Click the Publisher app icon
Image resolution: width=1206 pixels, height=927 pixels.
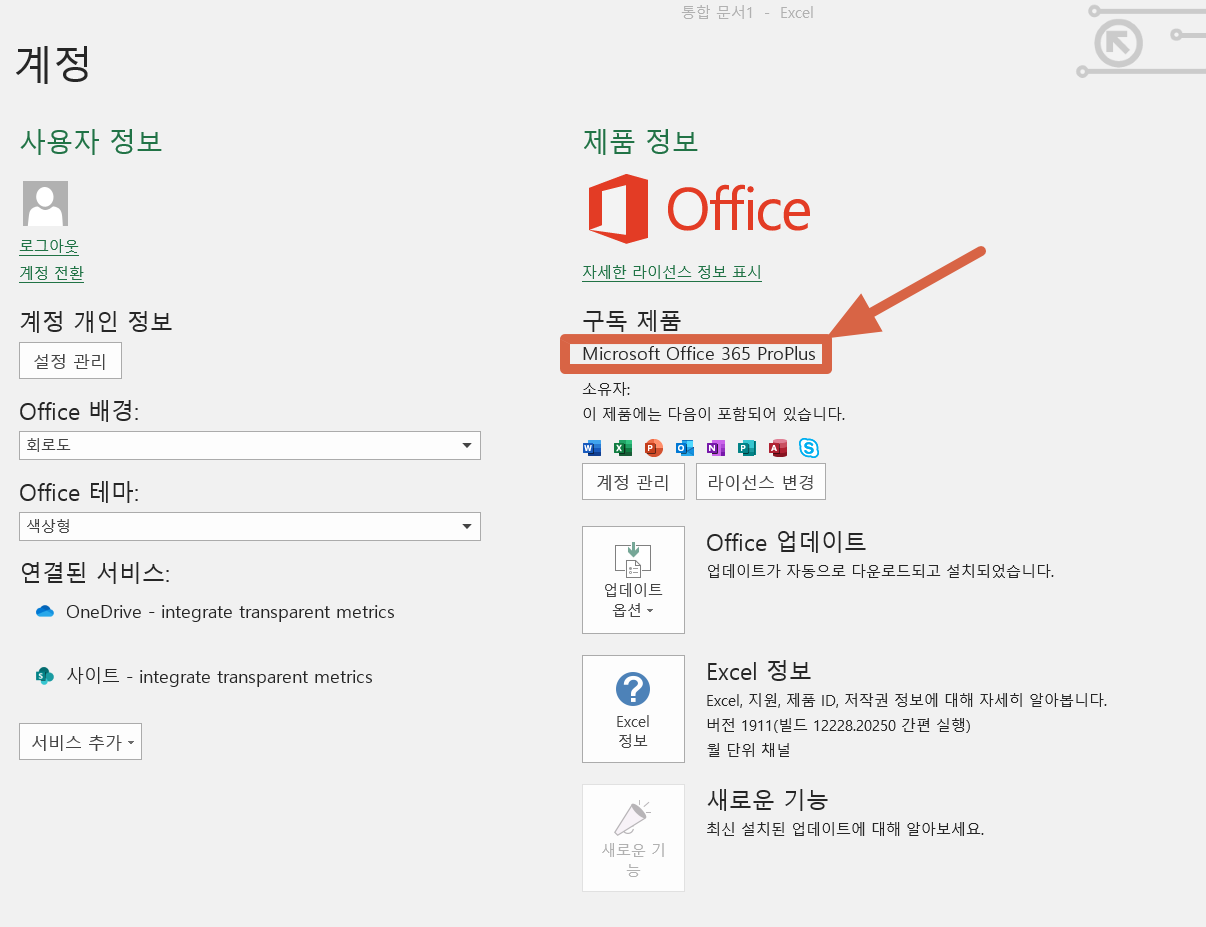pyautogui.click(x=746, y=448)
